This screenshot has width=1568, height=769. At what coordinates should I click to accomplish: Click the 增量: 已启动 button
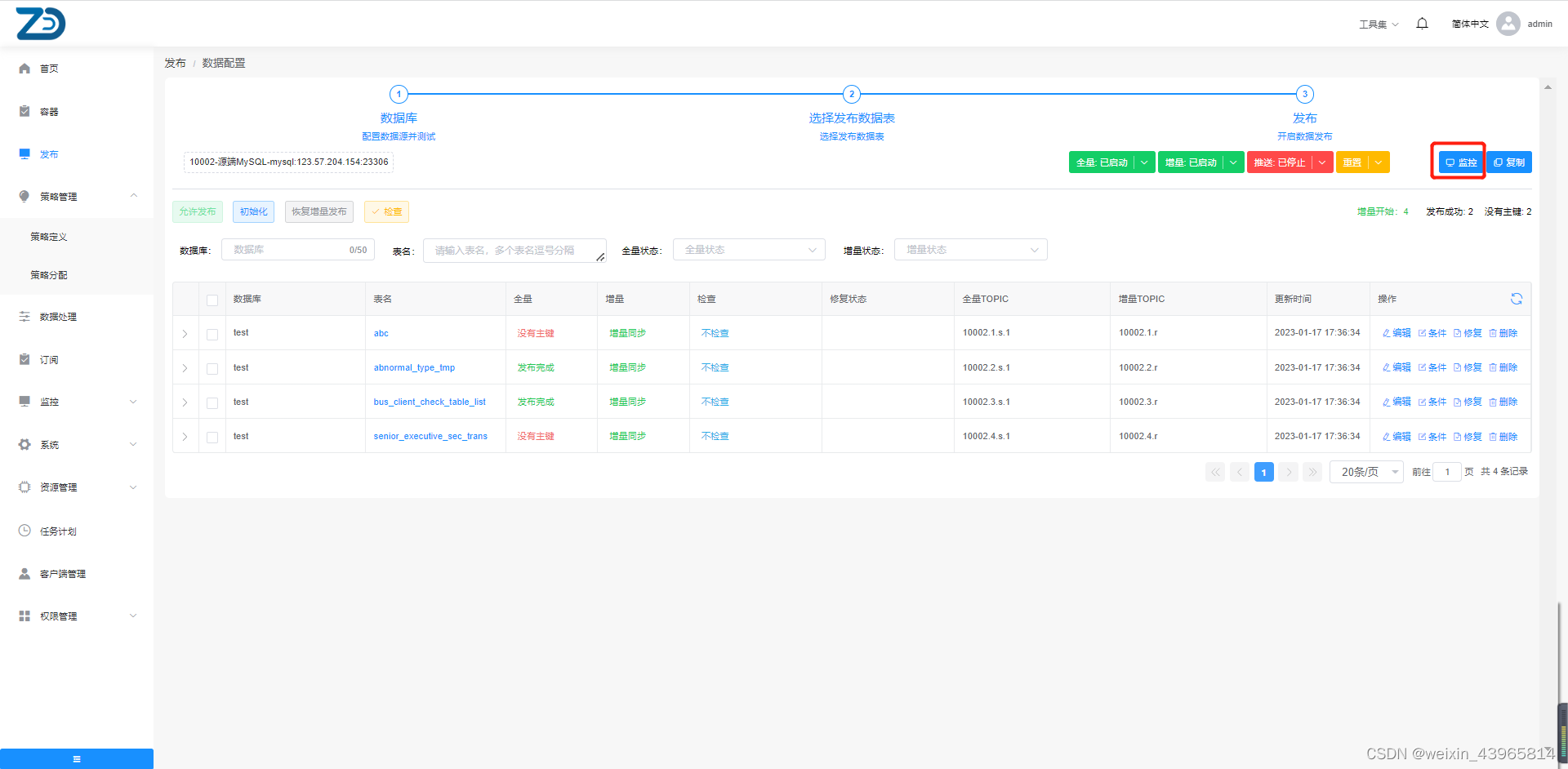pos(1191,162)
